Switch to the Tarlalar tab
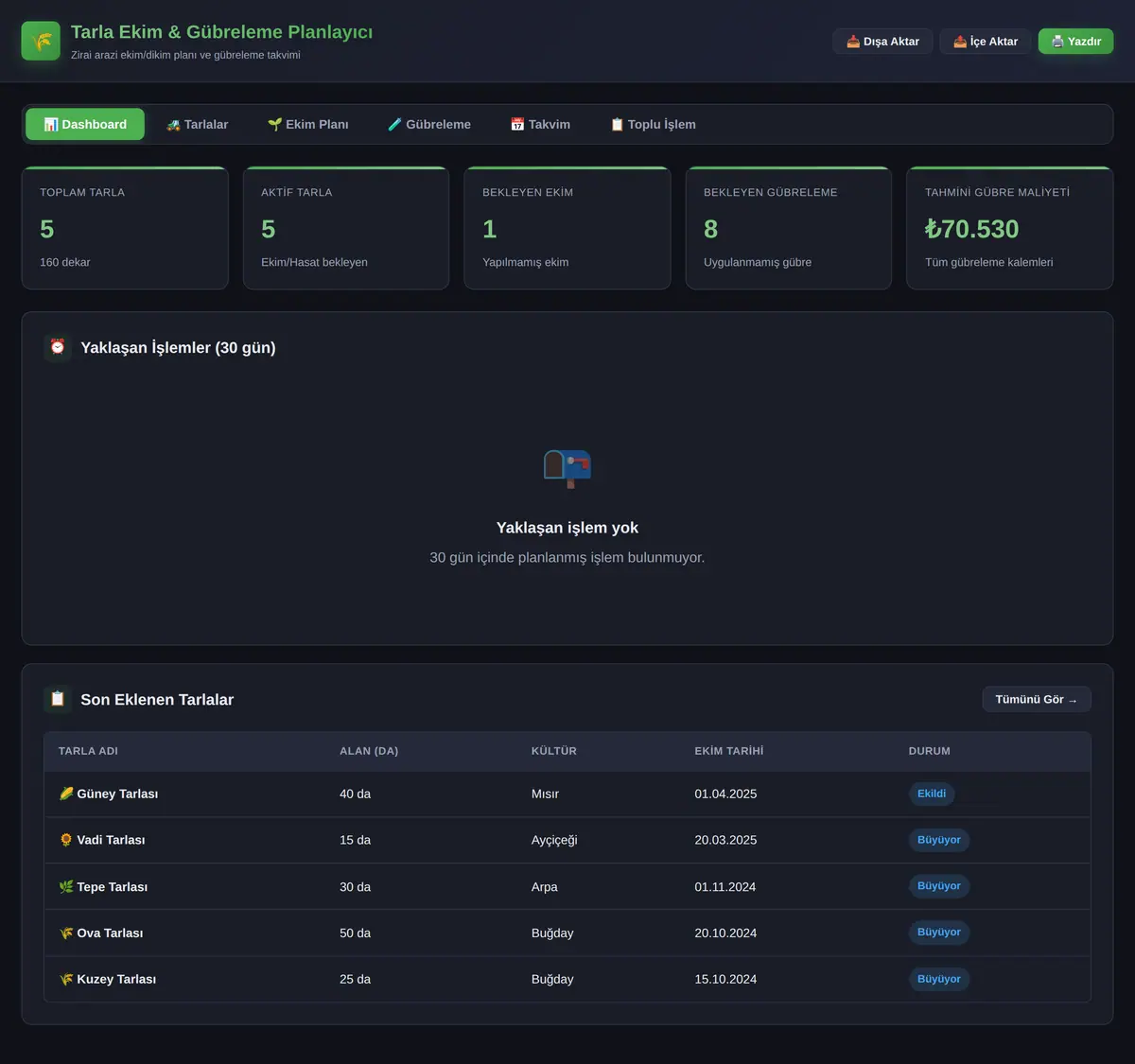 click(x=197, y=124)
